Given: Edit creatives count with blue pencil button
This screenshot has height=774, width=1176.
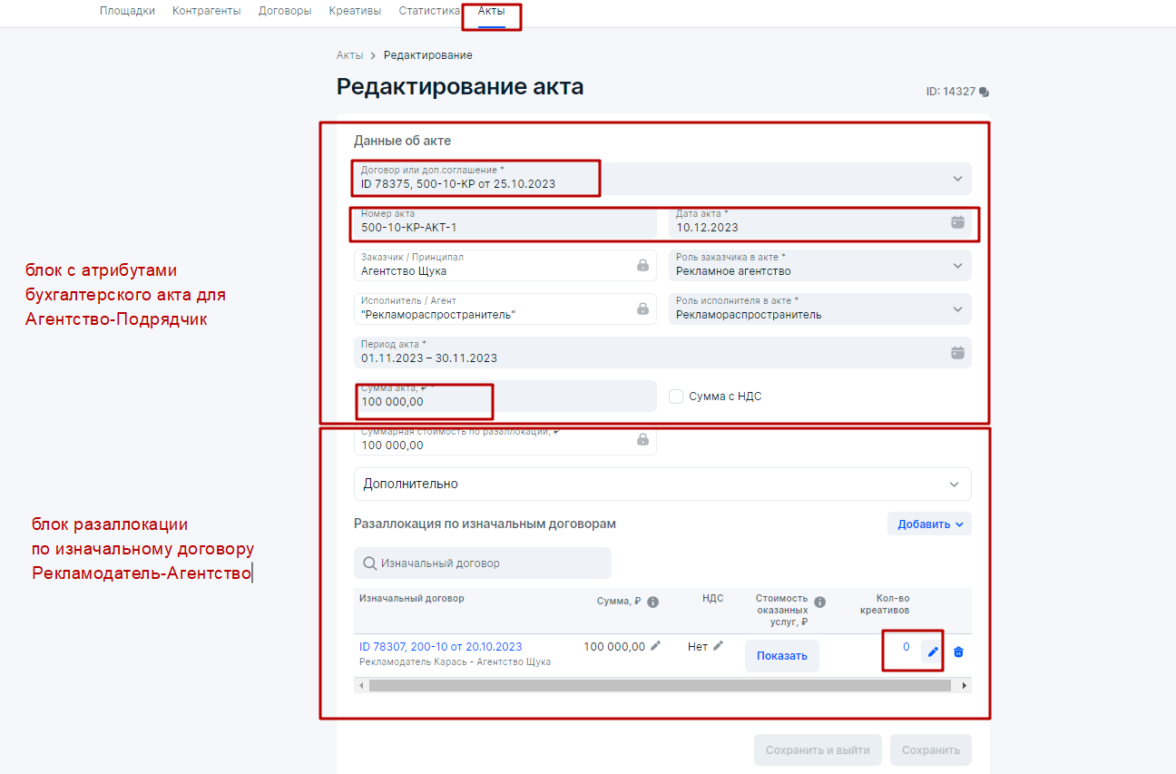Looking at the screenshot, I should [932, 652].
